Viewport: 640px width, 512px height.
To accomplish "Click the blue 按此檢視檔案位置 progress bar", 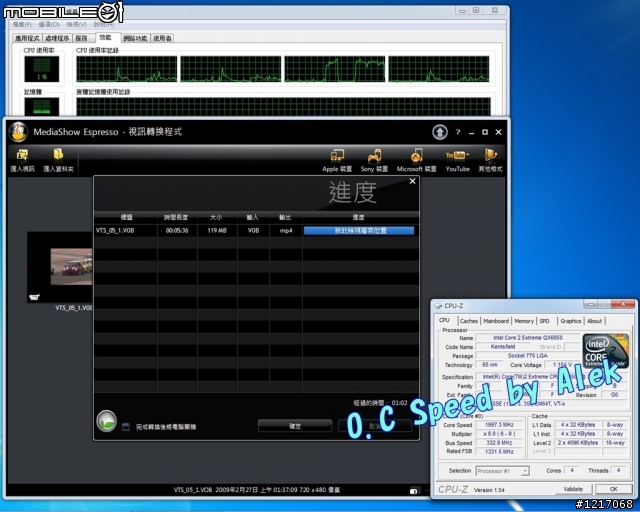I will click(359, 231).
